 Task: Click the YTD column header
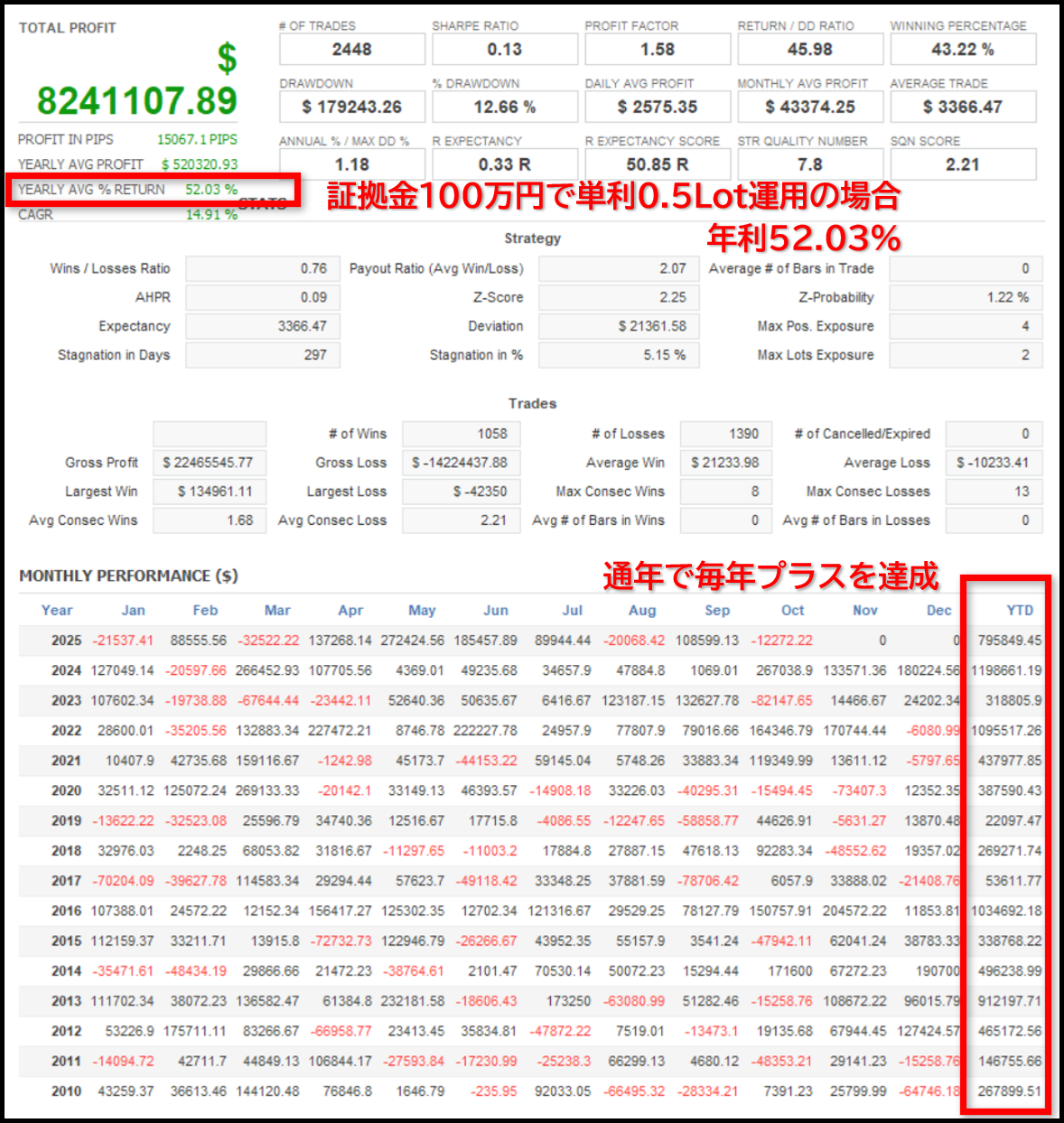pos(1021,610)
